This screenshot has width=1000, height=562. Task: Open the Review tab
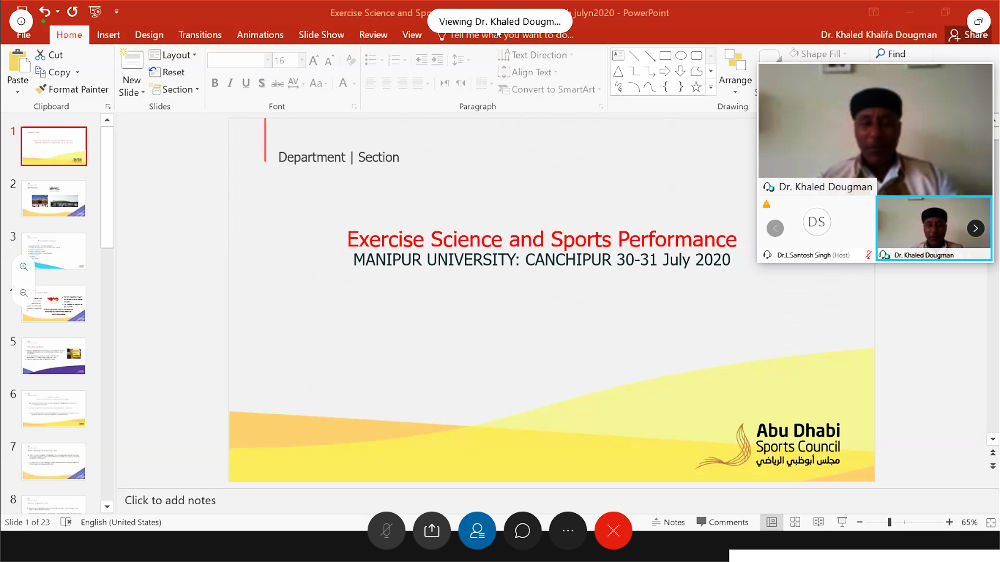(x=373, y=34)
